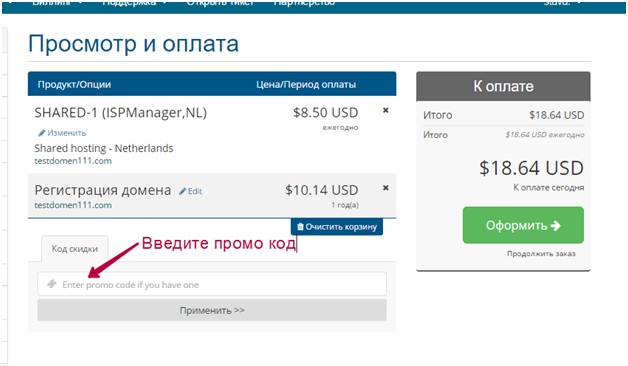Click the tag icon in promo field
This screenshot has height=366, width=628.
(52, 284)
